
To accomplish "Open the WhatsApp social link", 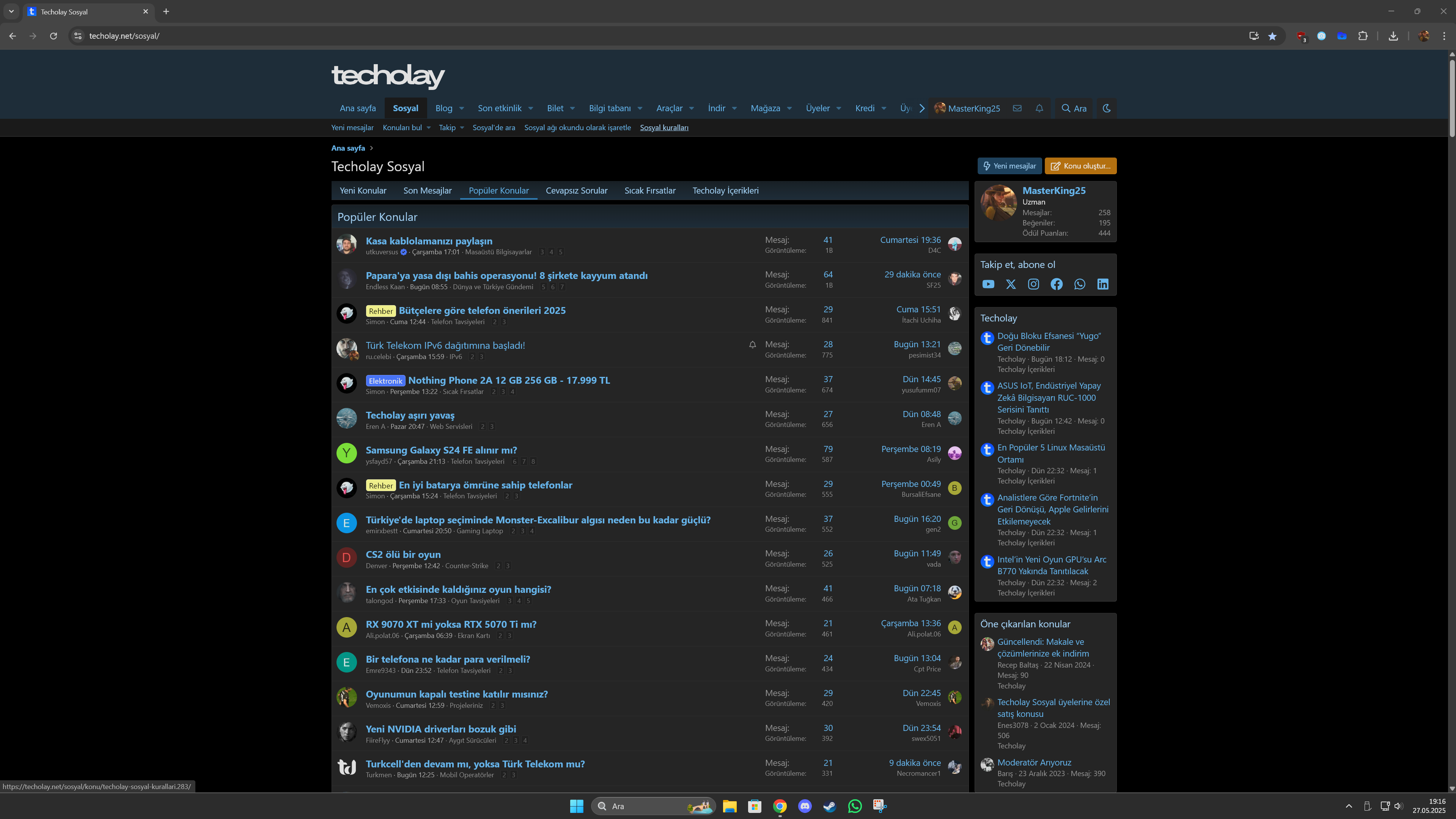I will 1080,284.
